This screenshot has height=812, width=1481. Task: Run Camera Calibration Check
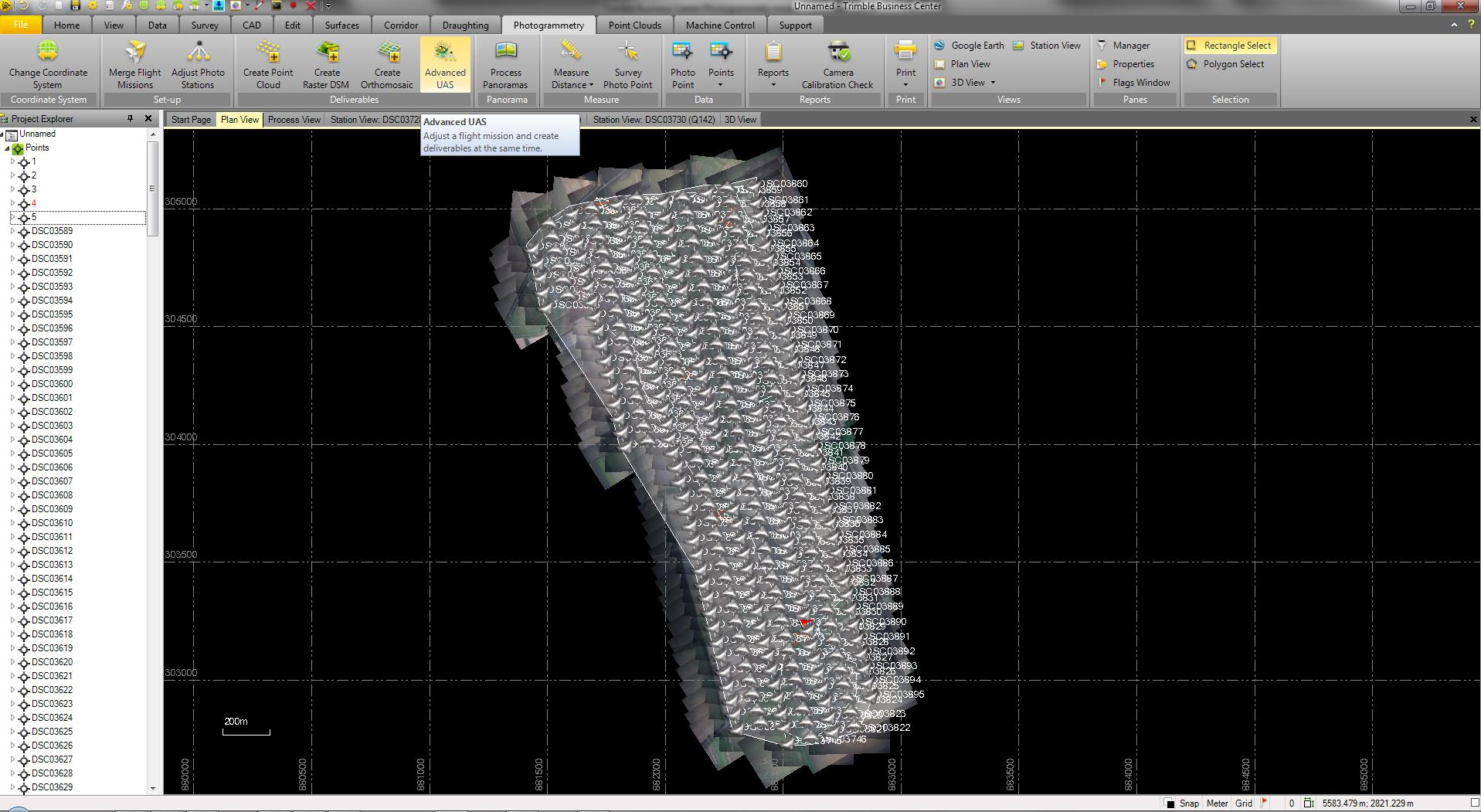[837, 64]
